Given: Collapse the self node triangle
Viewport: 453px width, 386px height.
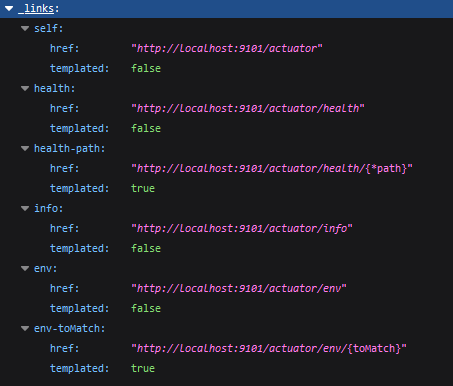Looking at the screenshot, I should point(25,29).
